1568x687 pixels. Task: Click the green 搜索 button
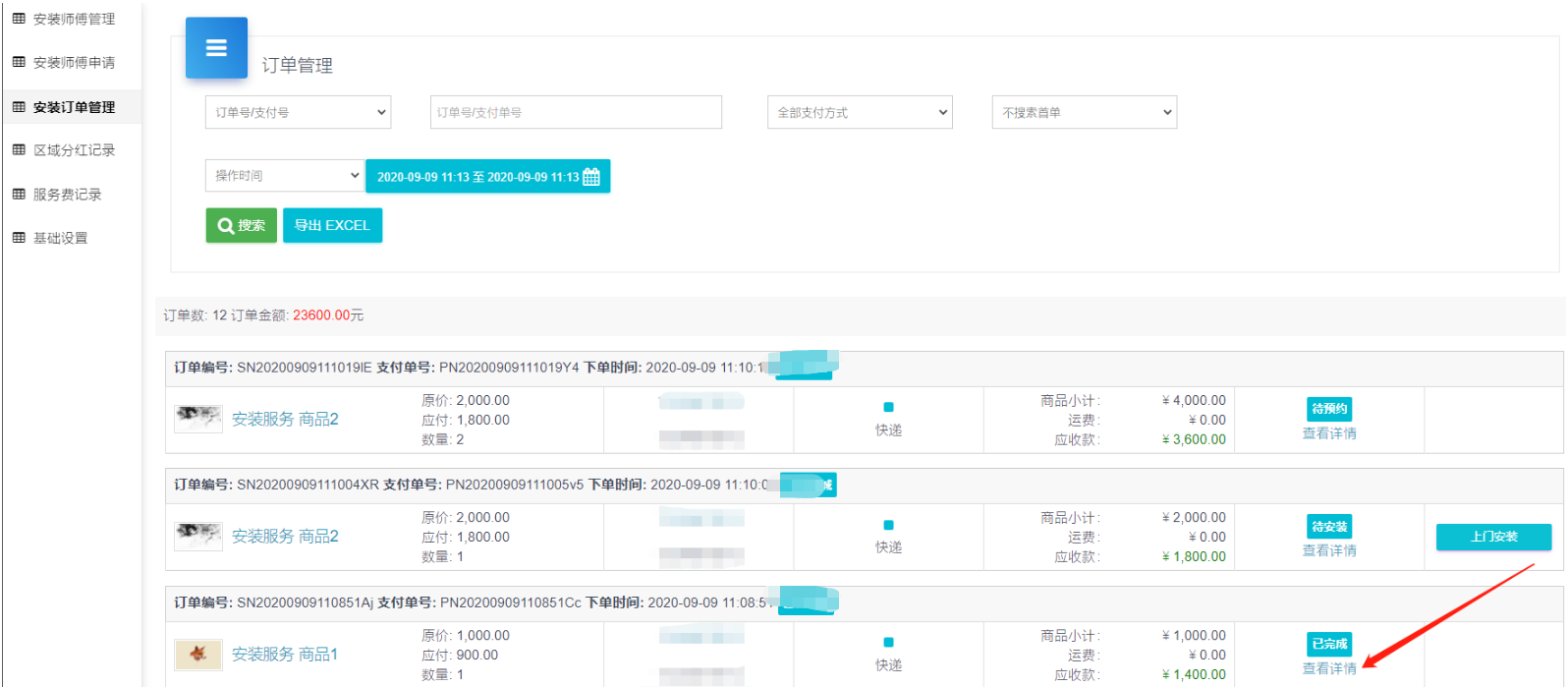(x=241, y=225)
